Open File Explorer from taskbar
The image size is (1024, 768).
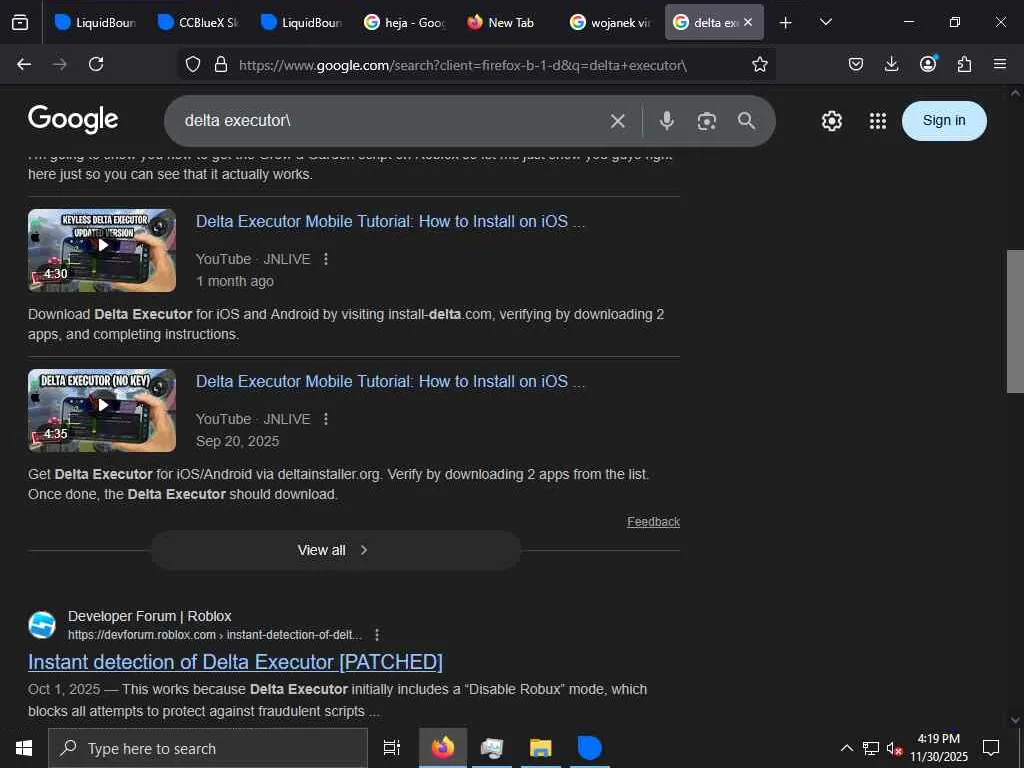[x=541, y=748]
